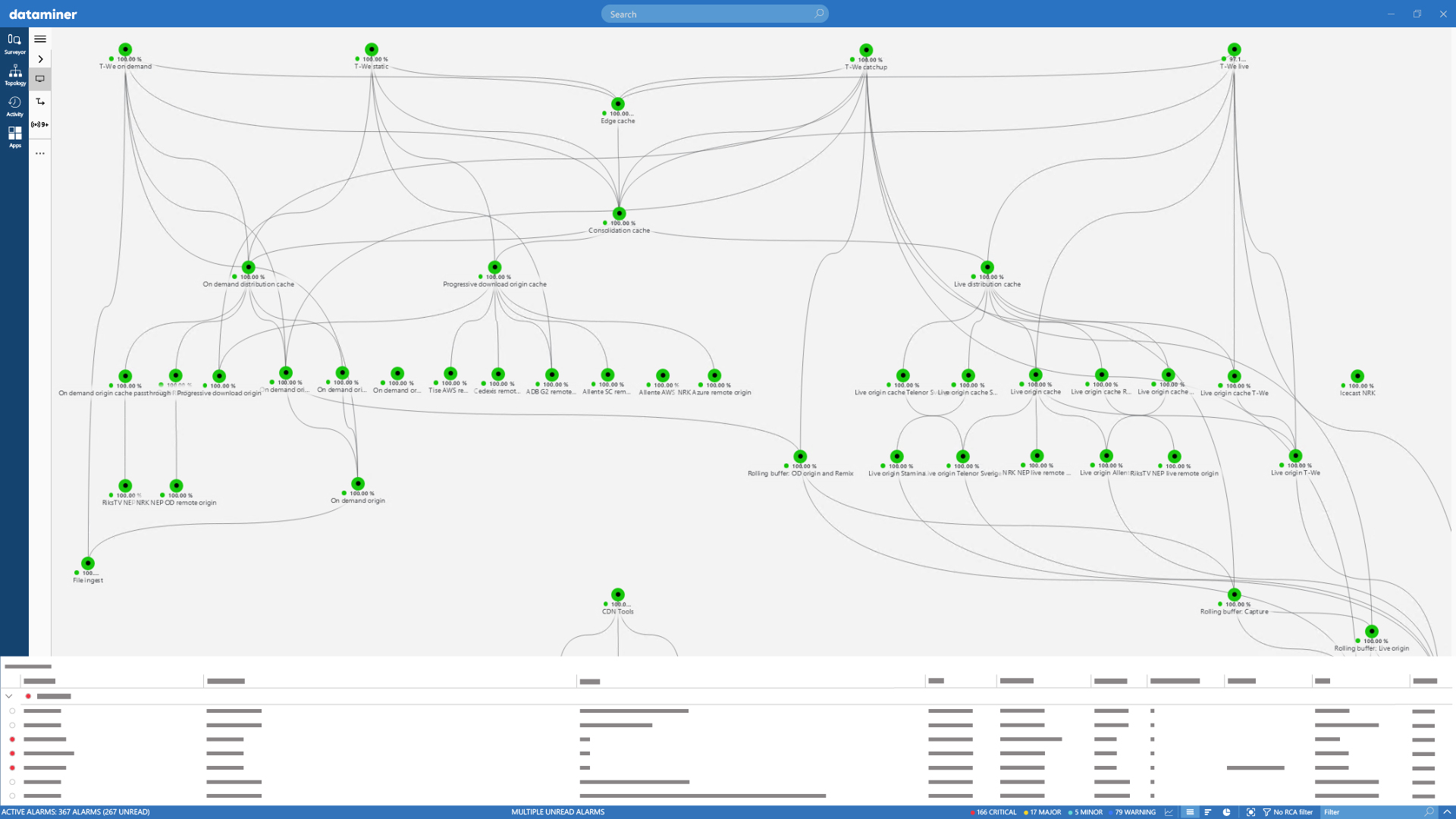The image size is (1456, 819).
Task: Select the Edge cache node
Action: point(618,104)
